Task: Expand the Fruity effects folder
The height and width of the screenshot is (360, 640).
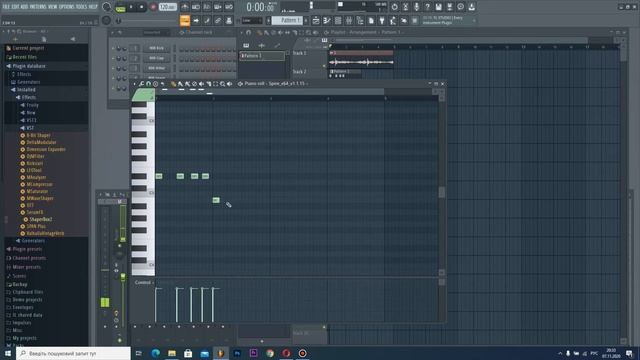Action: pos(32,105)
